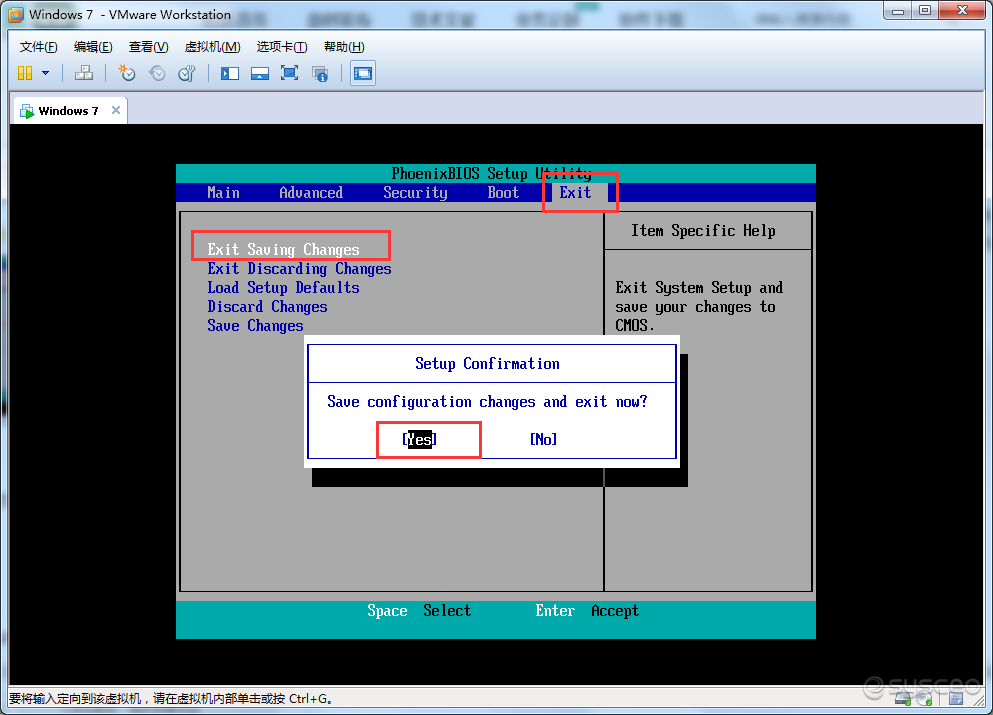993x715 pixels.
Task: Open the snapshot manager icon
Action: (186, 73)
